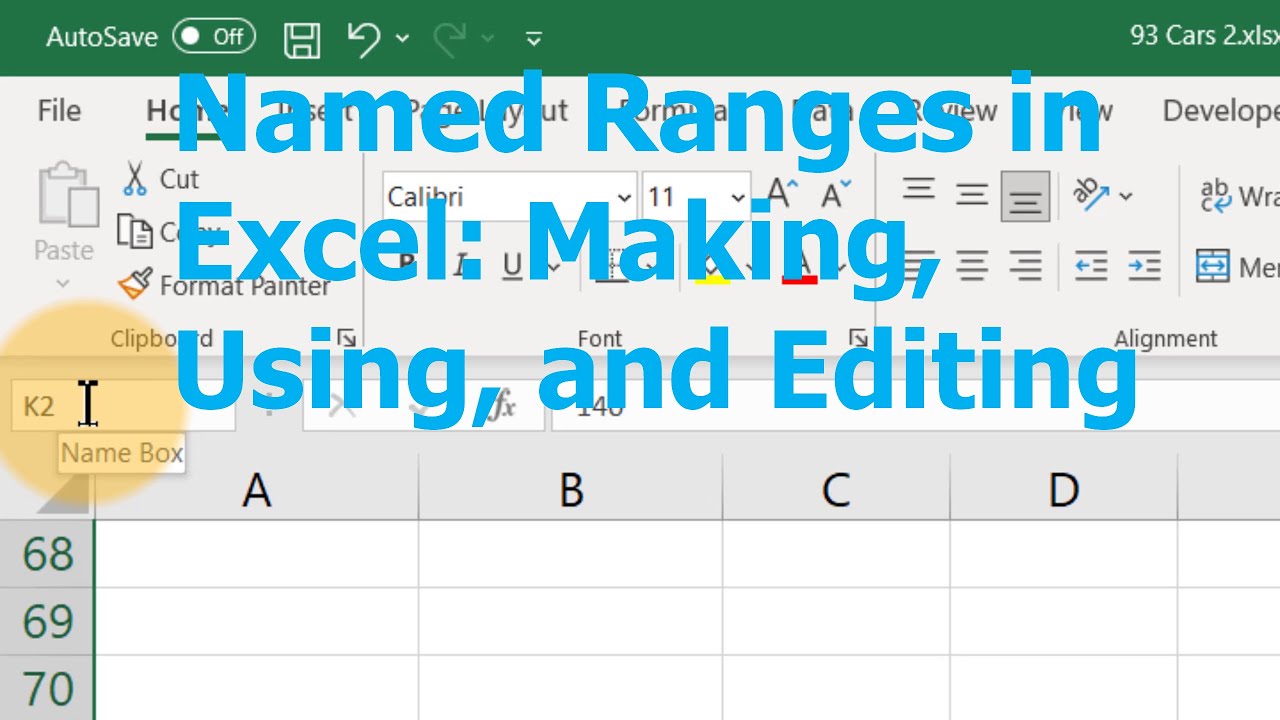This screenshot has height=720, width=1280.
Task: Expand the Font Color dropdown arrow
Action: pyautogui.click(x=841, y=267)
